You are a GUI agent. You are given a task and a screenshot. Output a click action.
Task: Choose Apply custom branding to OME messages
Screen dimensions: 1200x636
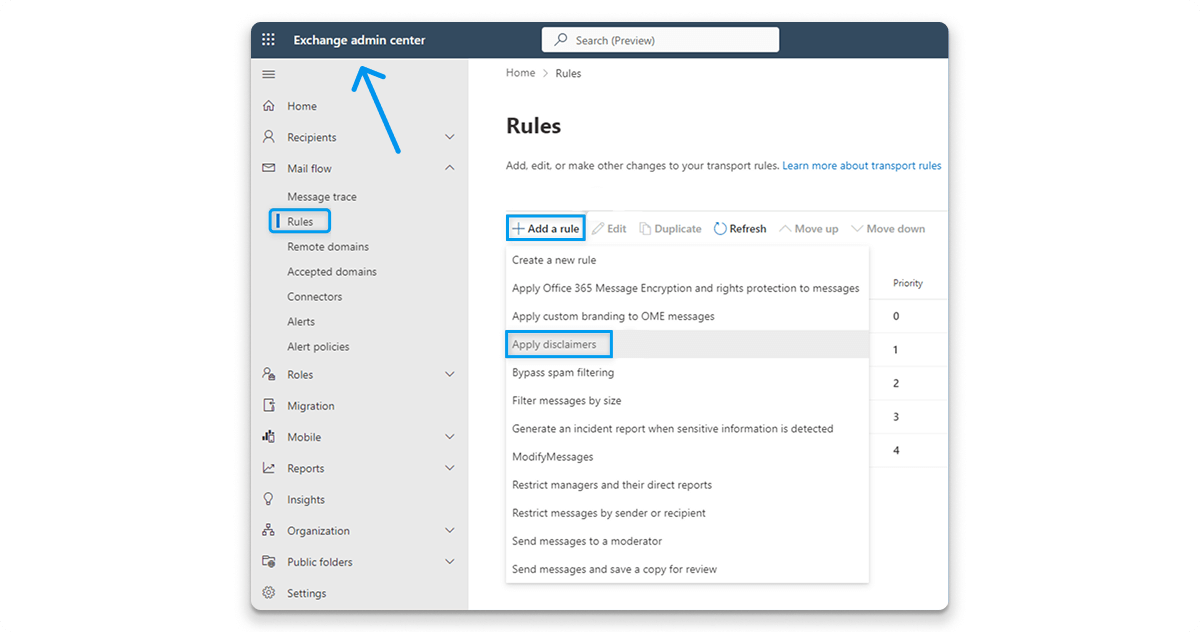[x=687, y=316]
